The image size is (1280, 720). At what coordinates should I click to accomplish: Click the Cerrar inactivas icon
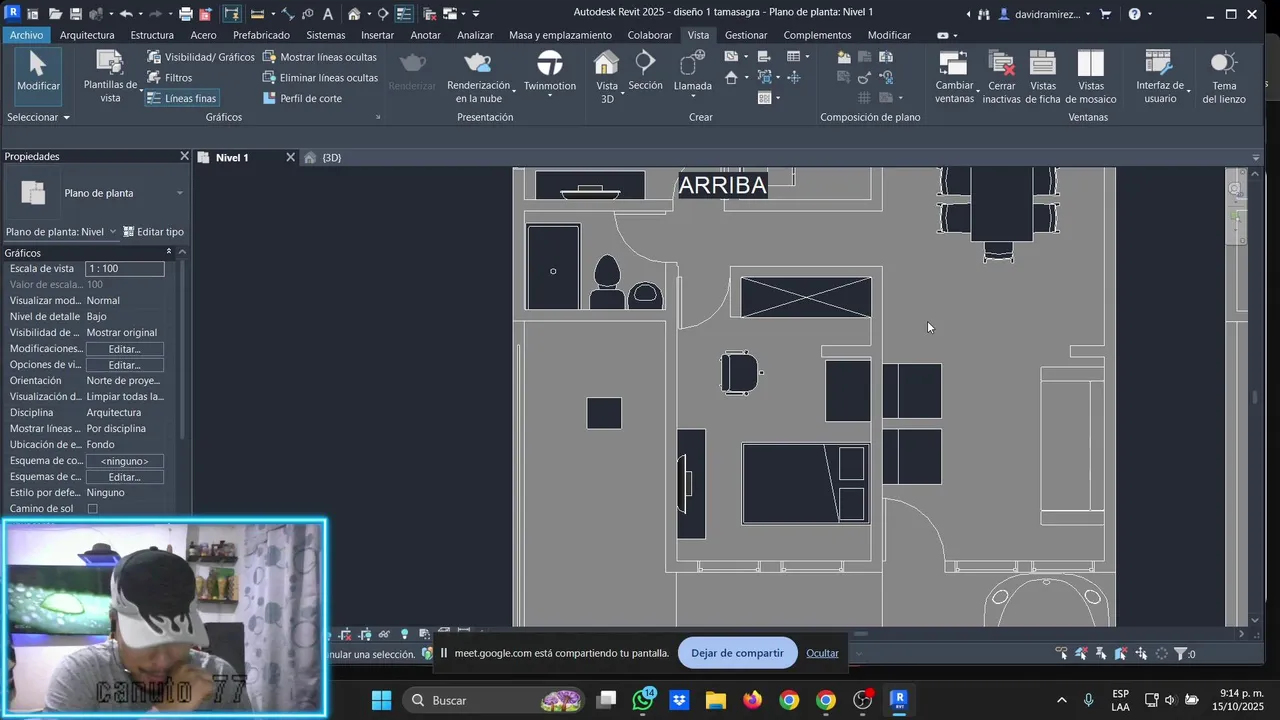coord(1001,77)
